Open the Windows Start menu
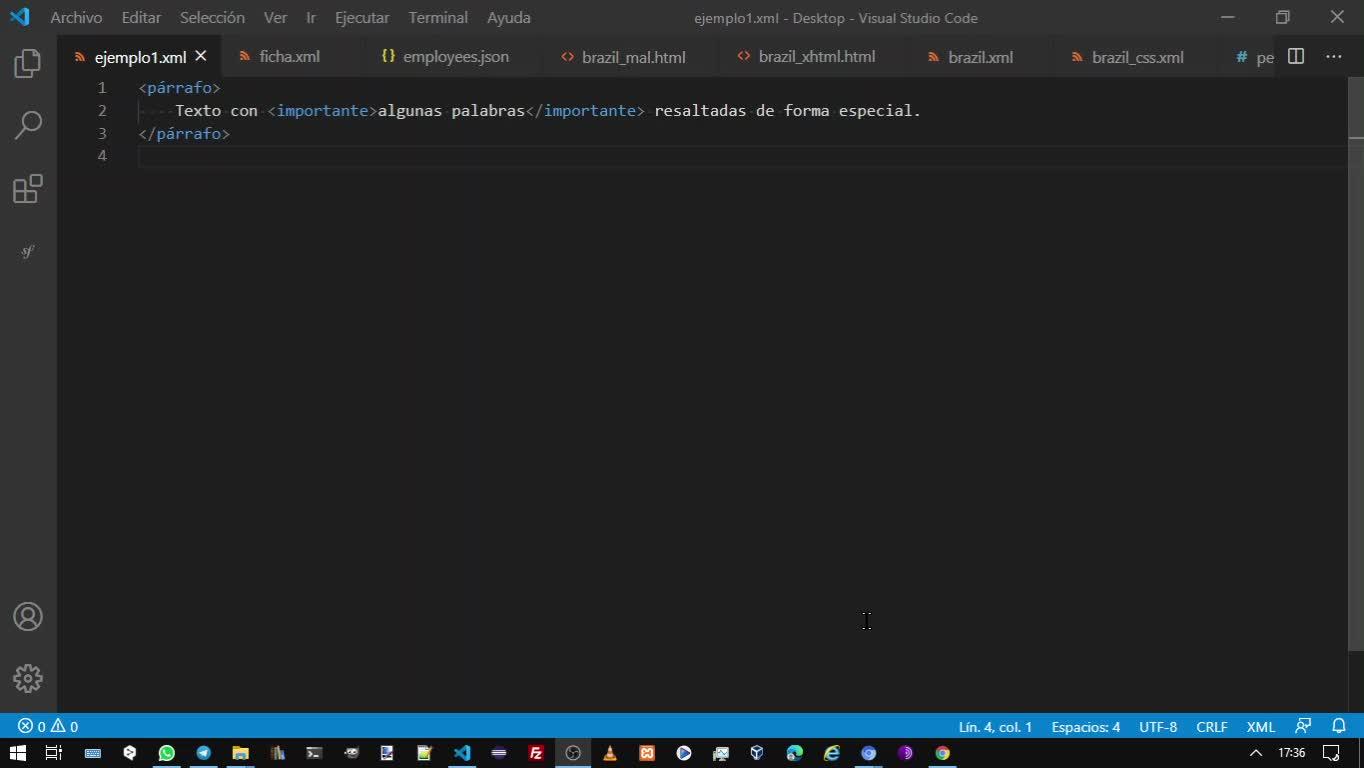Viewport: 1364px width, 768px height. click(x=18, y=753)
